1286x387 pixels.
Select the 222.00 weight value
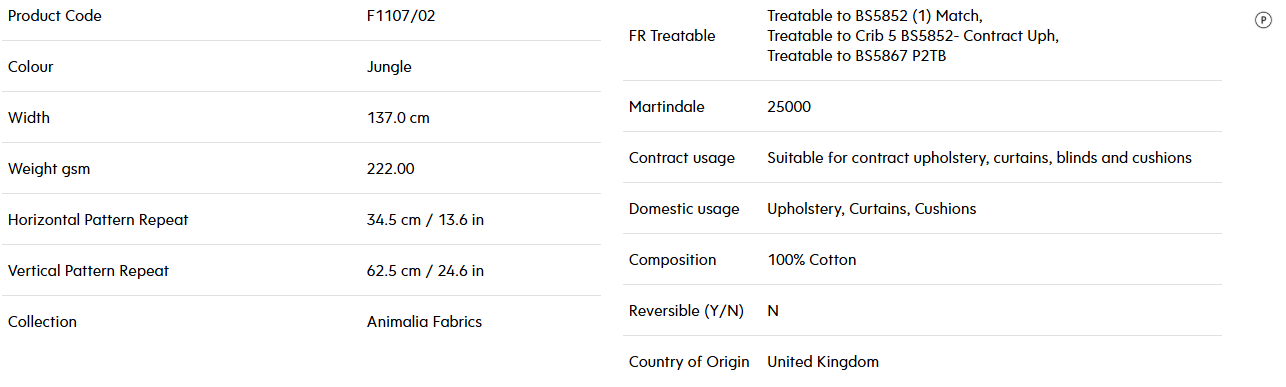(391, 169)
